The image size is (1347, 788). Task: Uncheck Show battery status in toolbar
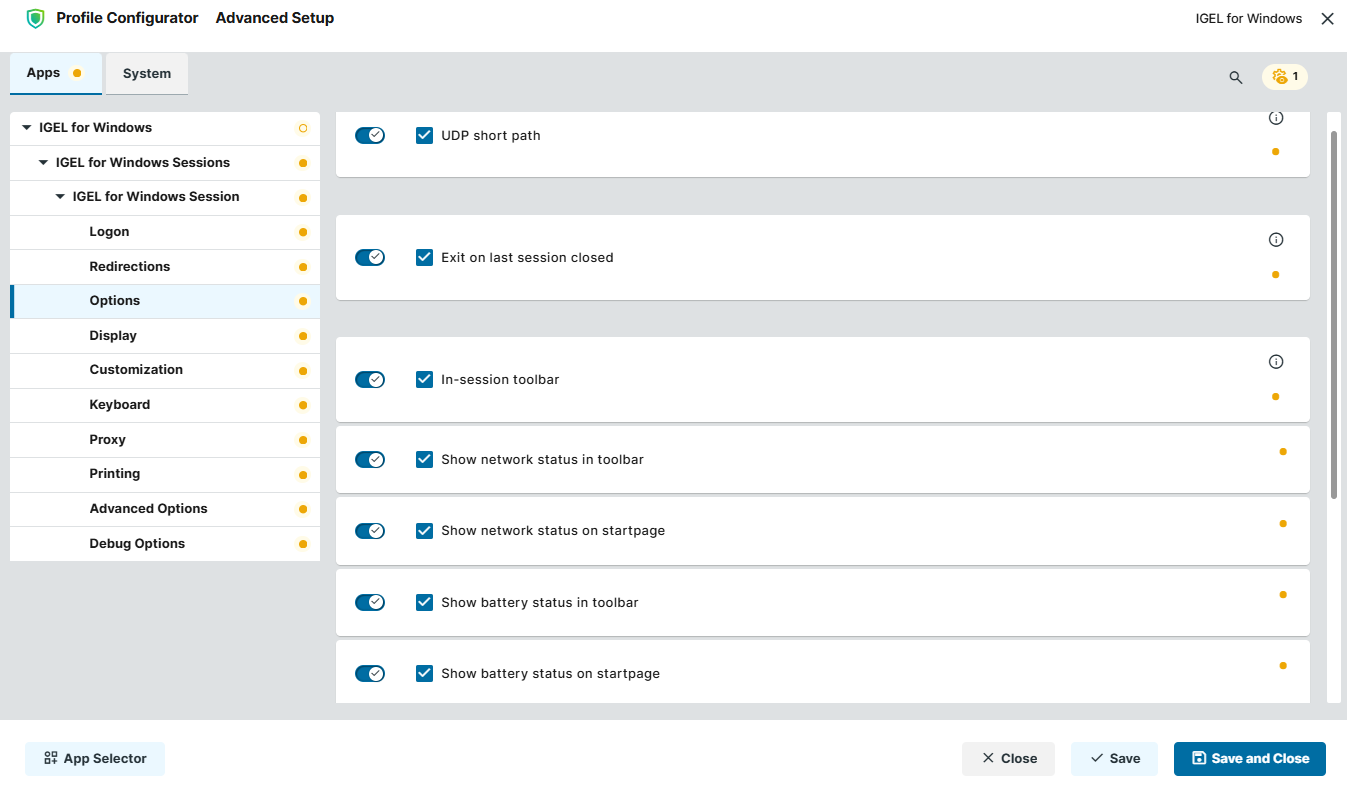(x=424, y=602)
